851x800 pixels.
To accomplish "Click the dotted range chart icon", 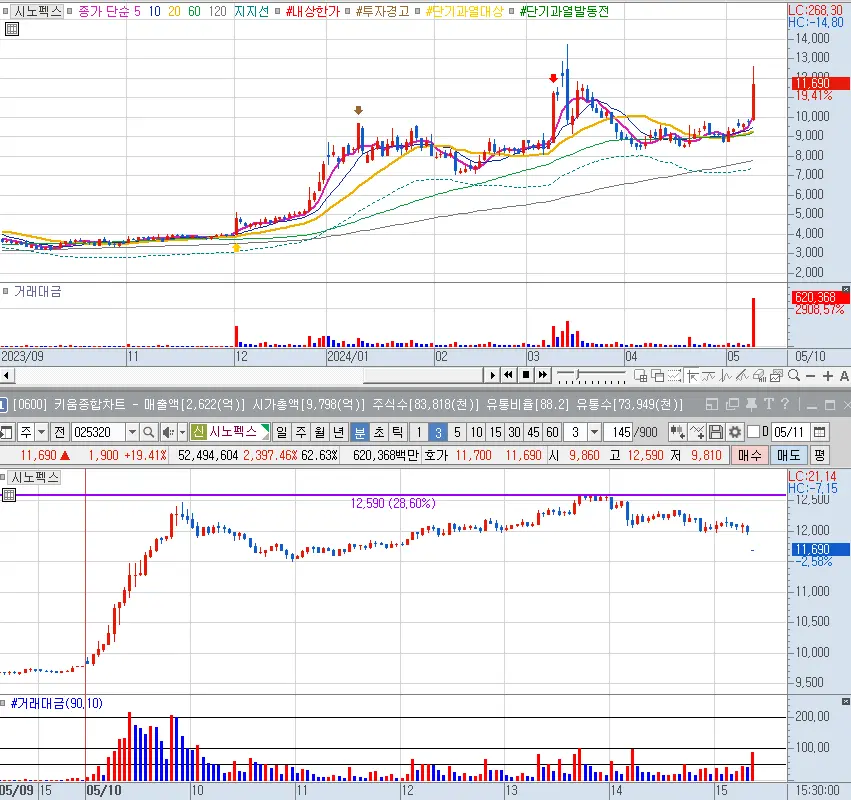I will point(674,376).
